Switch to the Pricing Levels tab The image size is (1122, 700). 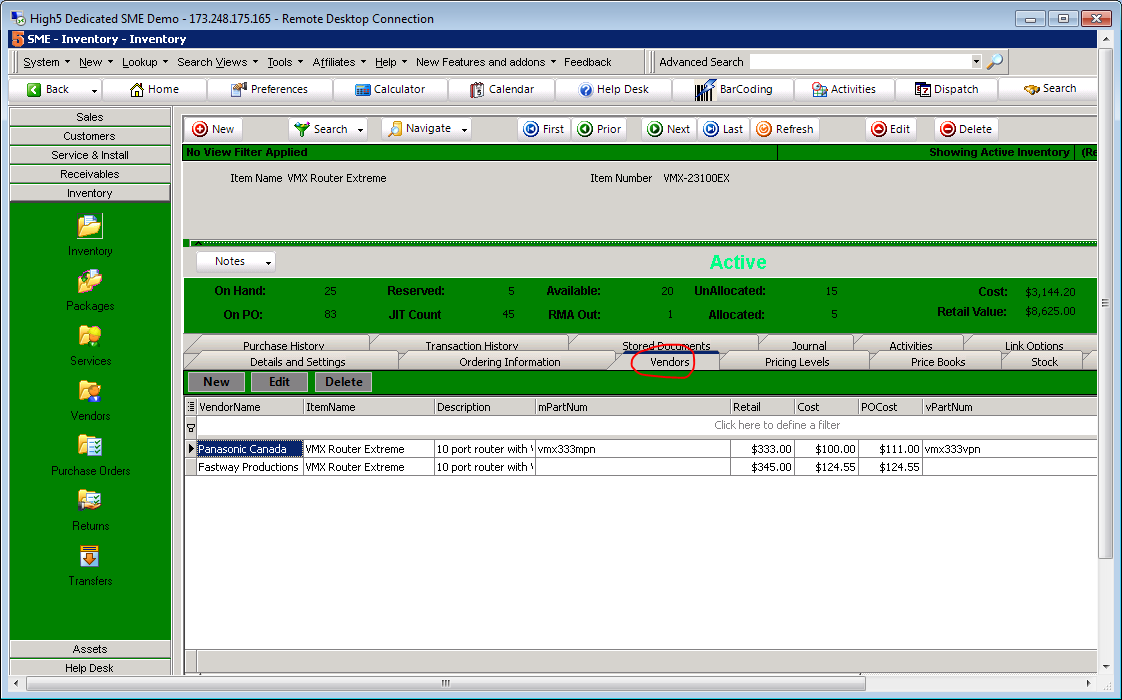point(796,362)
